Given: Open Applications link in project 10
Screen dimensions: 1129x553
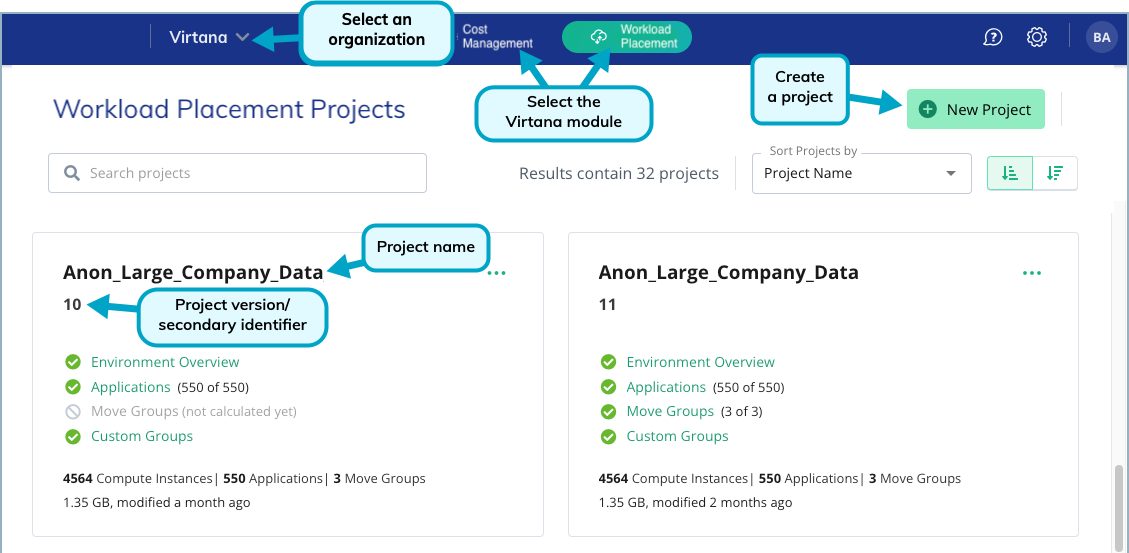Looking at the screenshot, I should pyautogui.click(x=130, y=387).
